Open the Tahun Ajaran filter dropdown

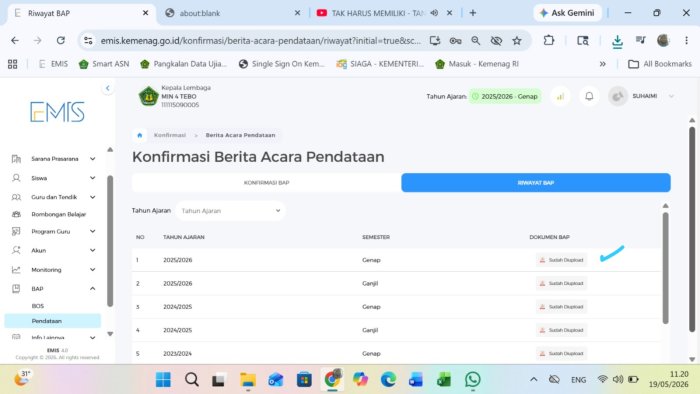[230, 211]
